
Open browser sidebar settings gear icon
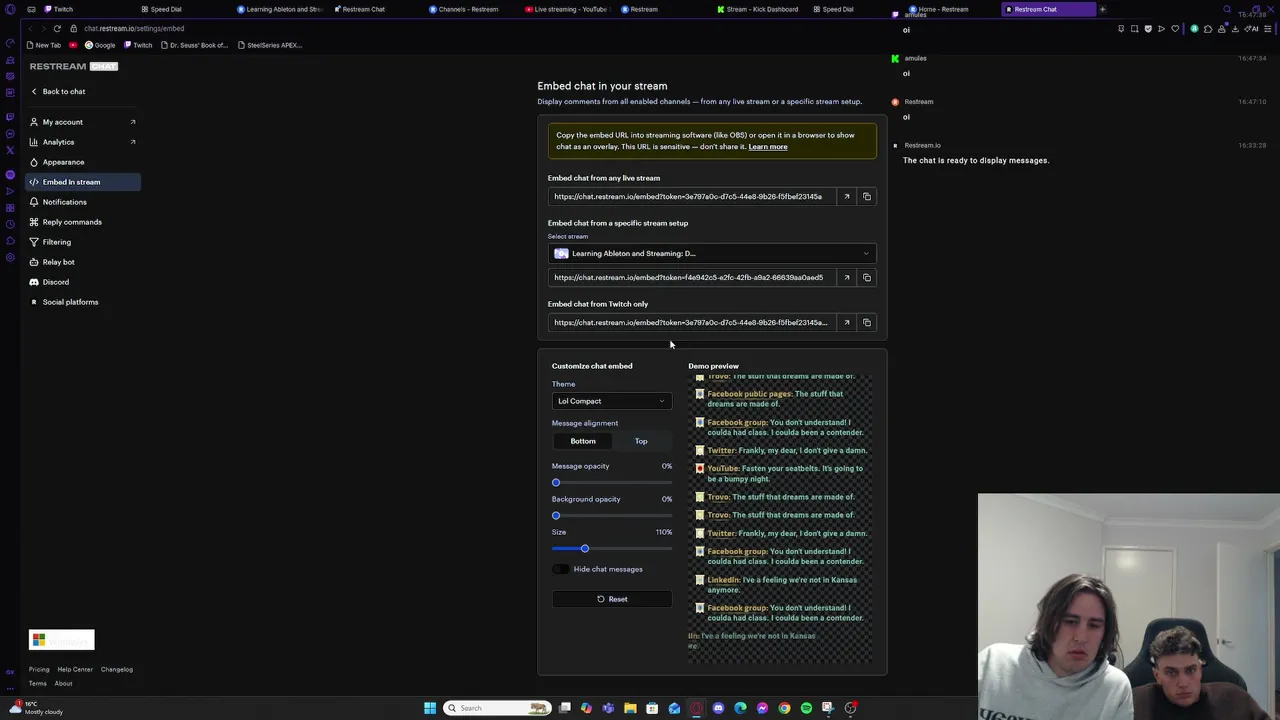click(10, 259)
